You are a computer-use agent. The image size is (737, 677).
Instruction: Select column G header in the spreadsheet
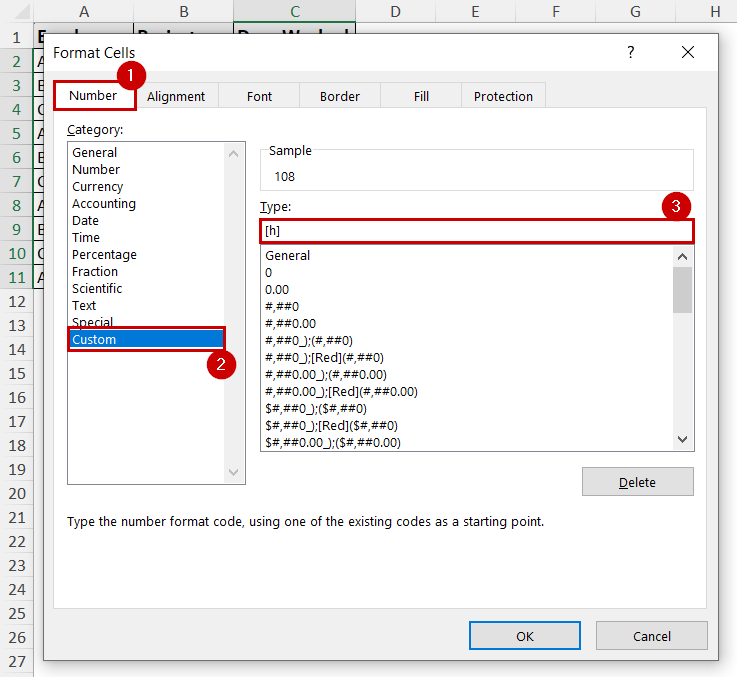[635, 11]
